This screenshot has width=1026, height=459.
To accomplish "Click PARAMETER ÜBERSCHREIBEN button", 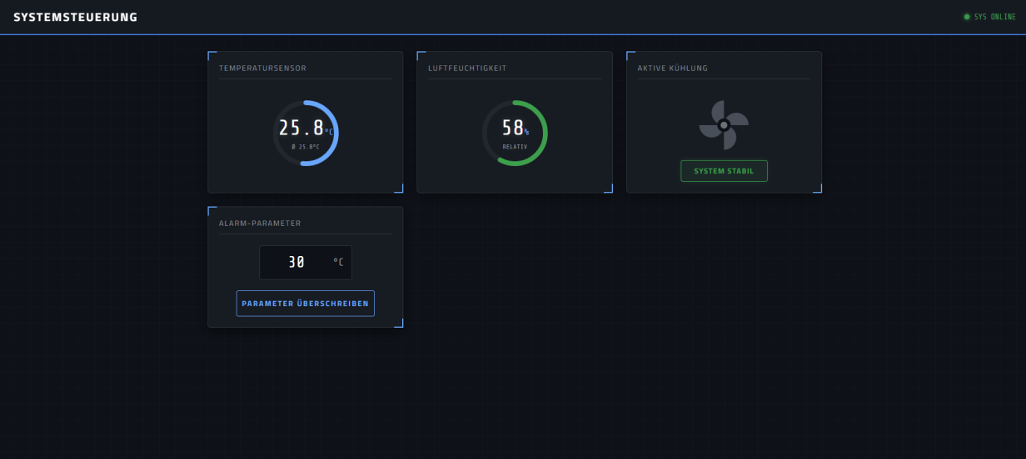I will pos(305,303).
